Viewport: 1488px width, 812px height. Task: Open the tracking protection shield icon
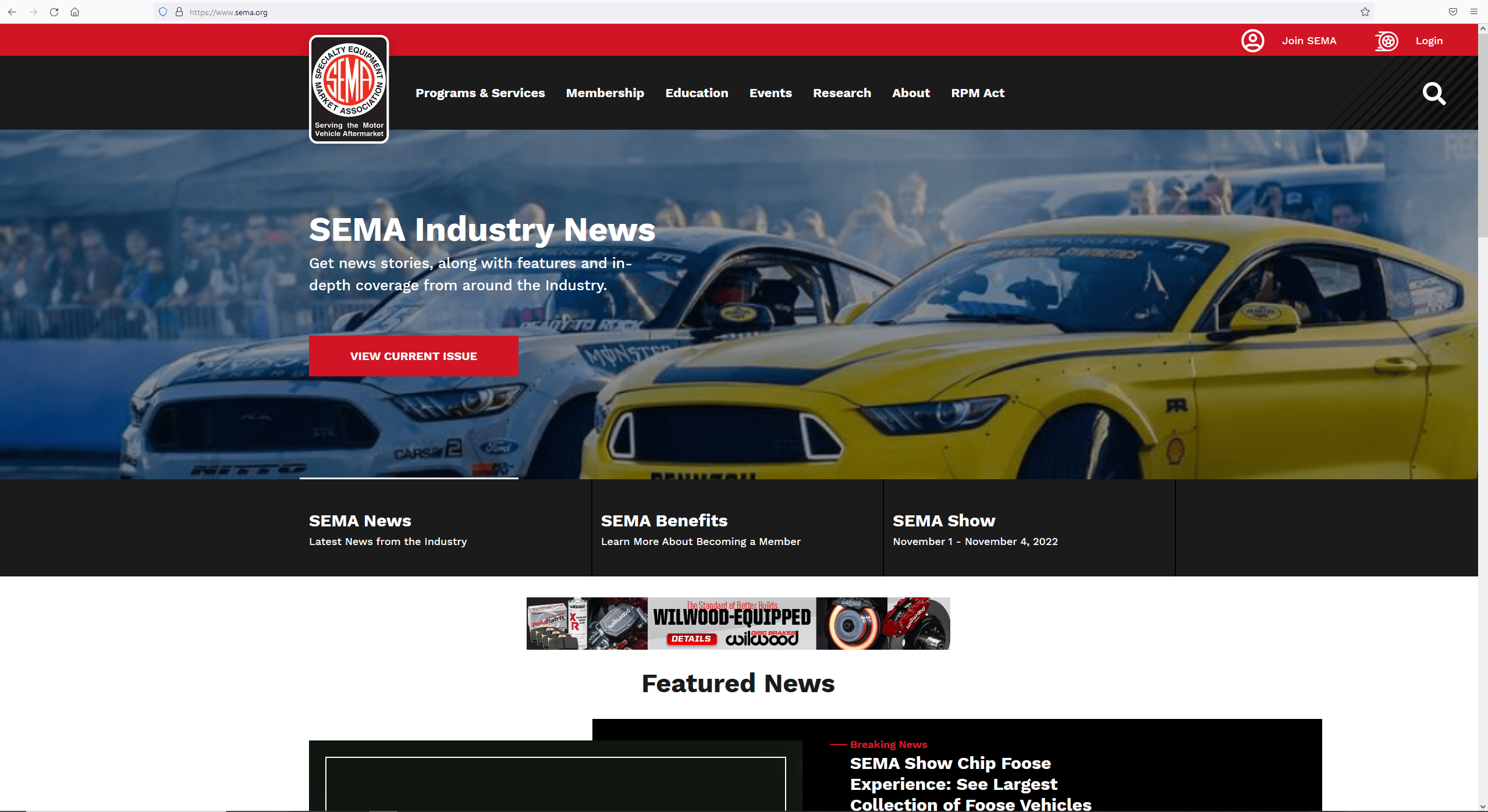(x=163, y=12)
